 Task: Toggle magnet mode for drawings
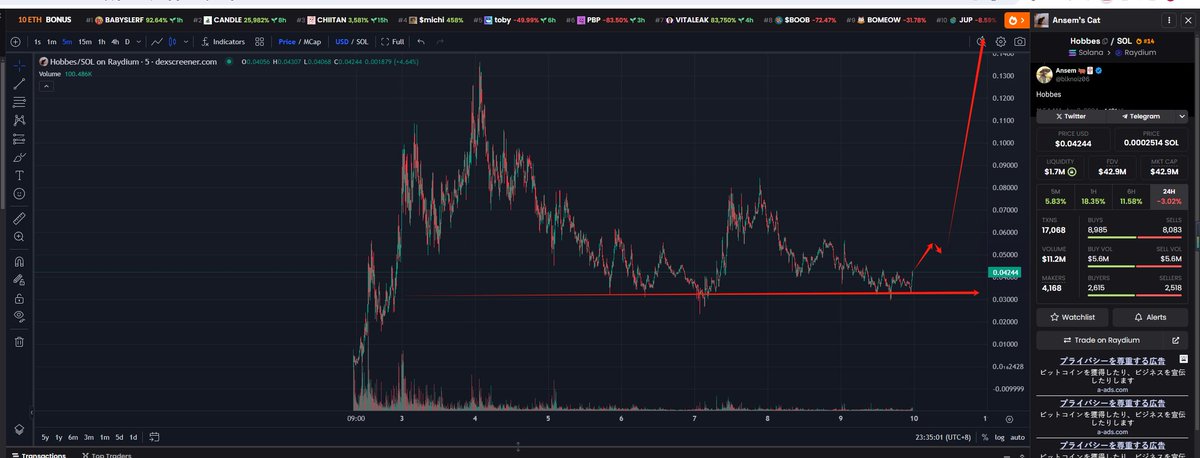[x=18, y=260]
